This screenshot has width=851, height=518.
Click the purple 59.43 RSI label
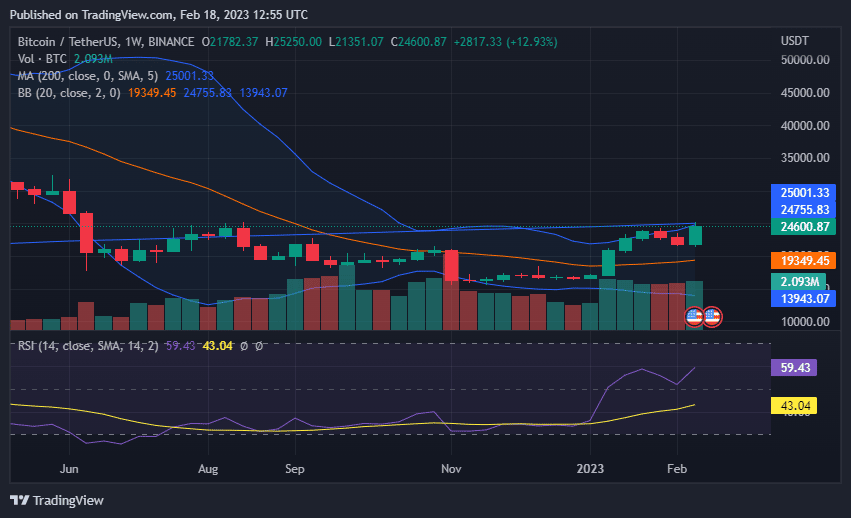[x=795, y=368]
